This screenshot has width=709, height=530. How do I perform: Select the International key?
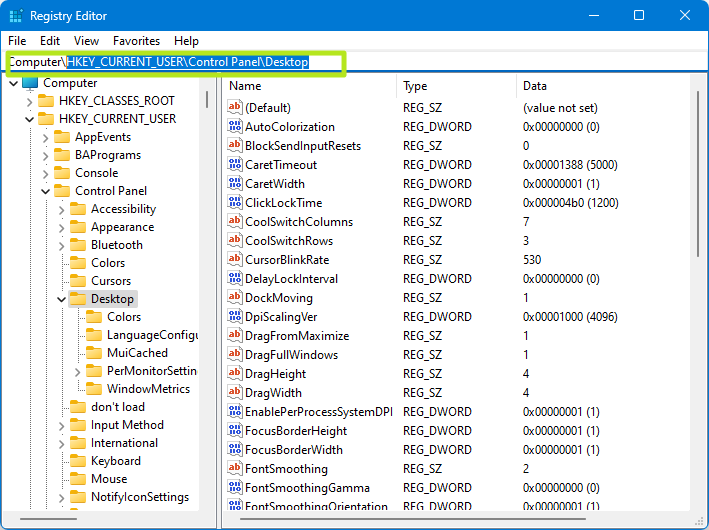pyautogui.click(x=124, y=443)
